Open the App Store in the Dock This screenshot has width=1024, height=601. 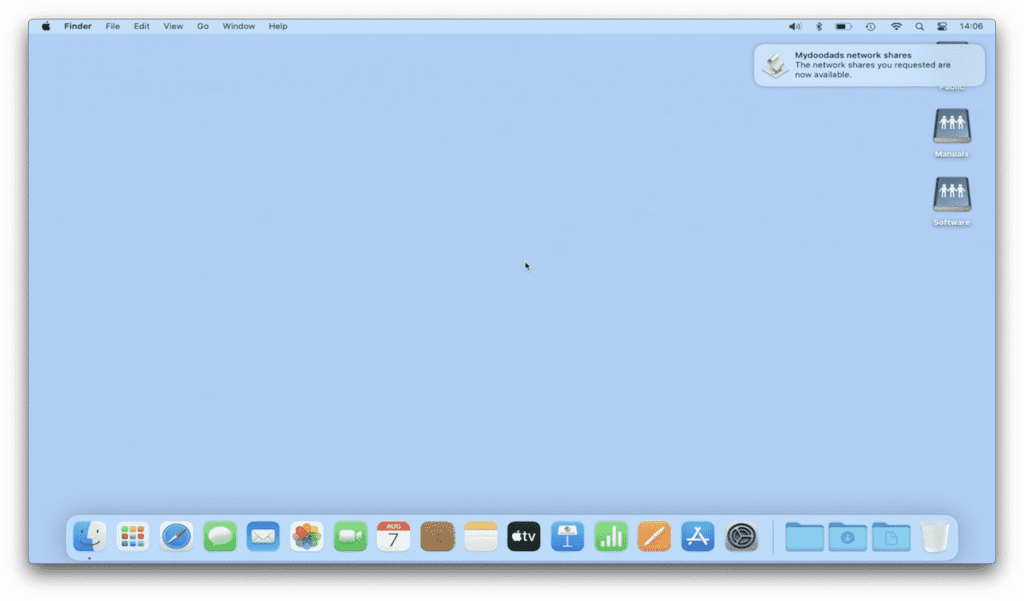(x=697, y=536)
